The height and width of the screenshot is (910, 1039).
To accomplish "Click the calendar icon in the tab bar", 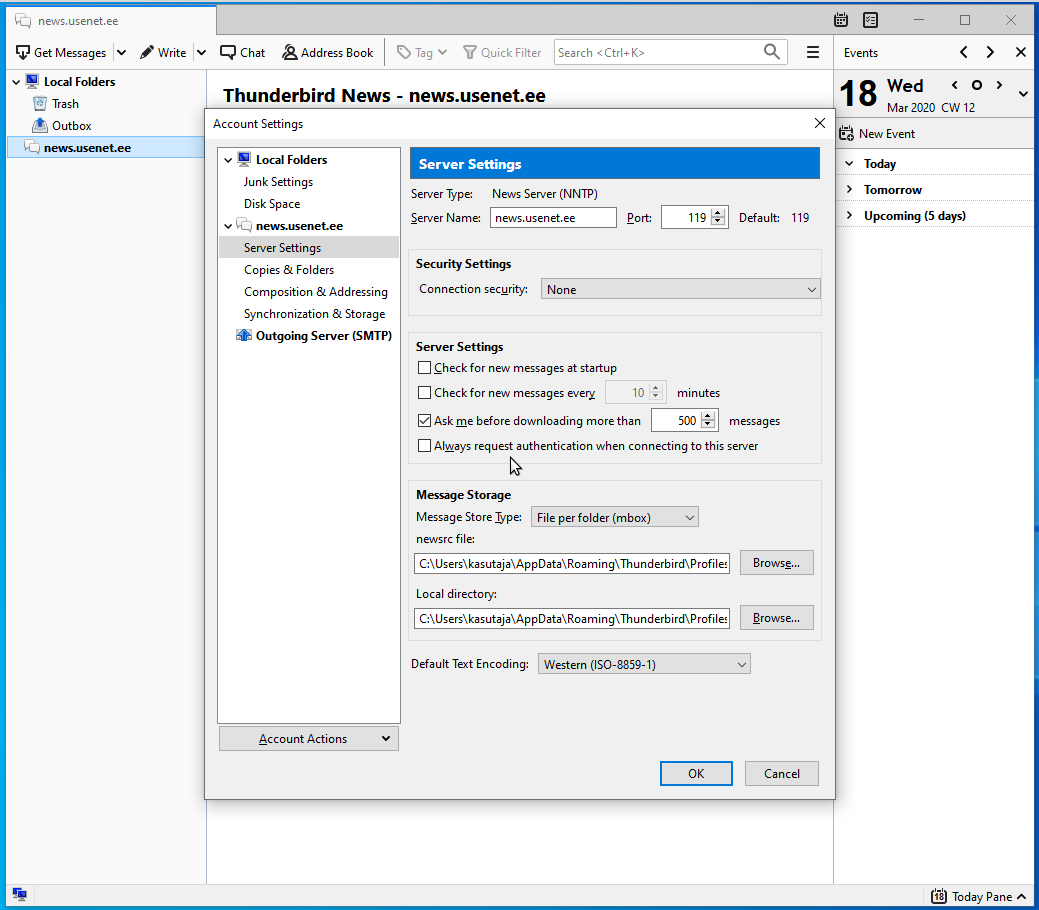I will [x=841, y=20].
